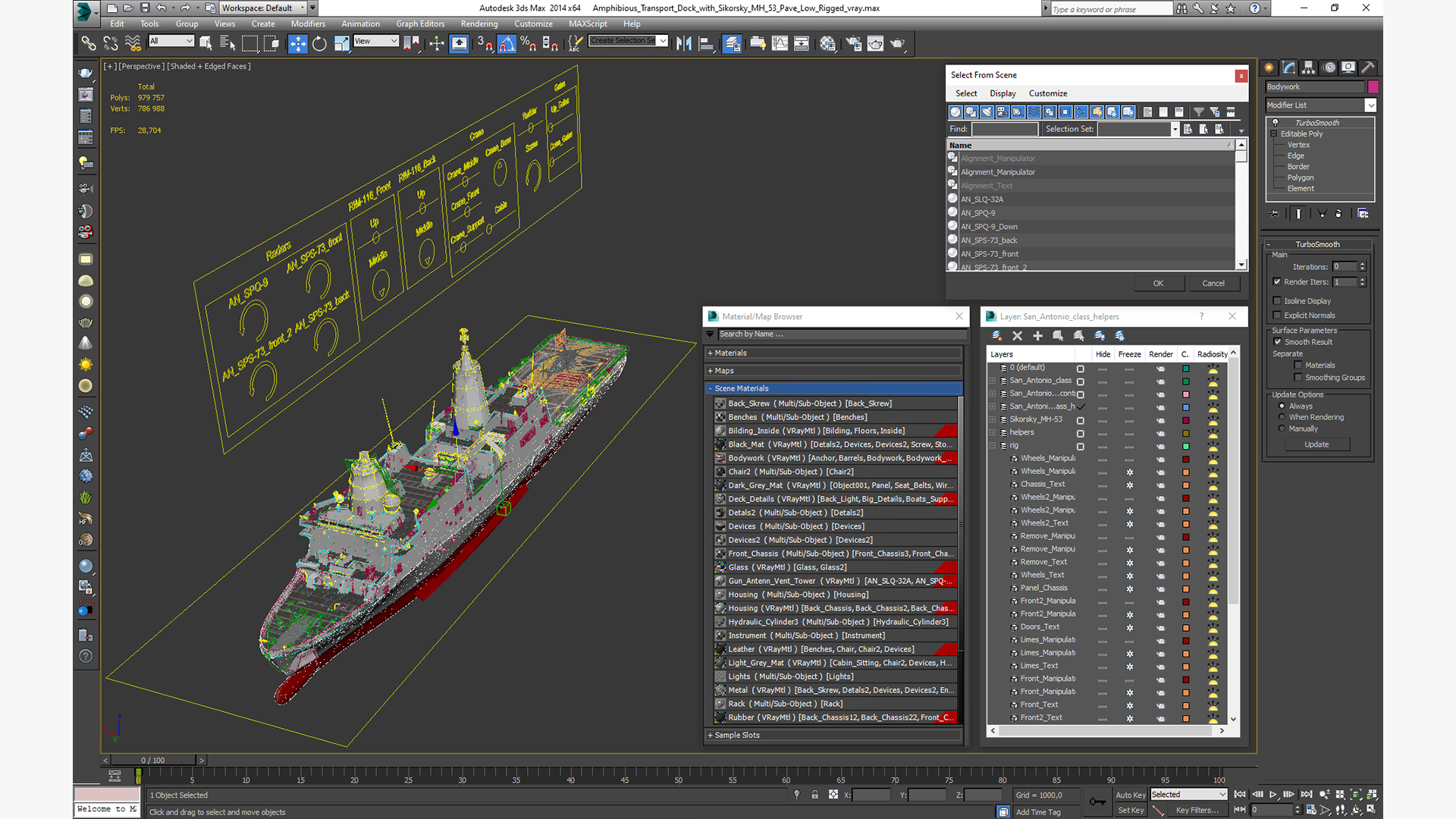Select the Manually update option

[x=1282, y=428]
